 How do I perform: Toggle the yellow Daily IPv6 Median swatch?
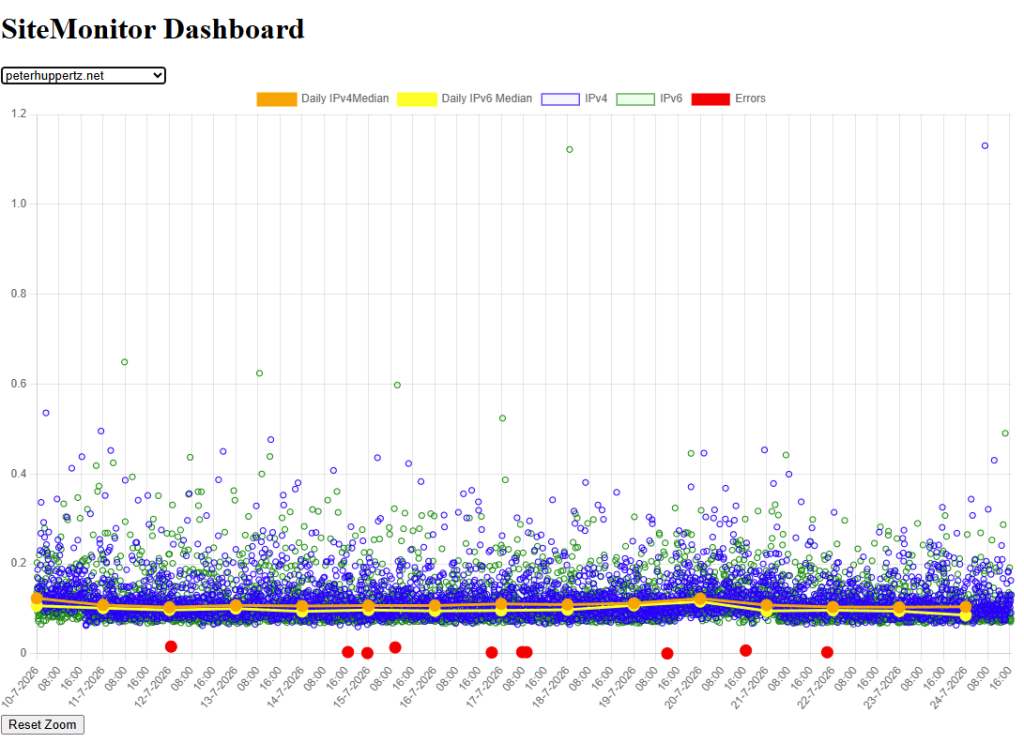417,99
